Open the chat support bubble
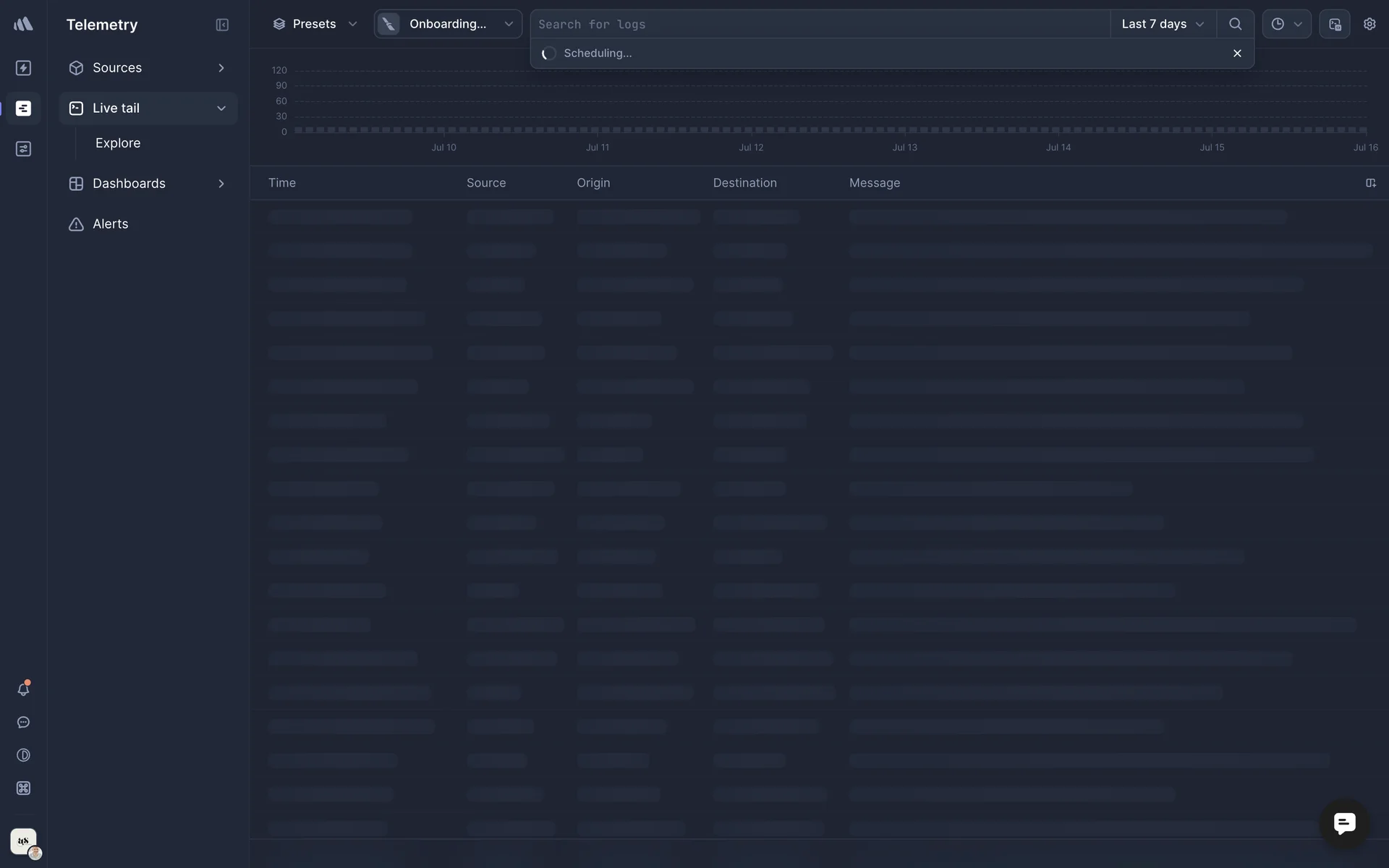This screenshot has width=1389, height=868. tap(1344, 823)
